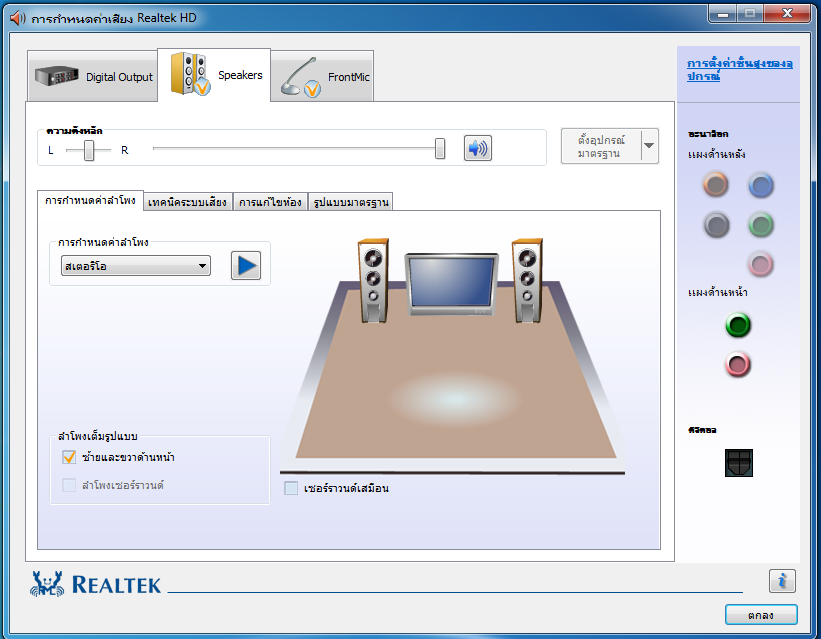Toggle the disabled surround speakers checkbox
The width and height of the screenshot is (821, 639).
click(69, 485)
